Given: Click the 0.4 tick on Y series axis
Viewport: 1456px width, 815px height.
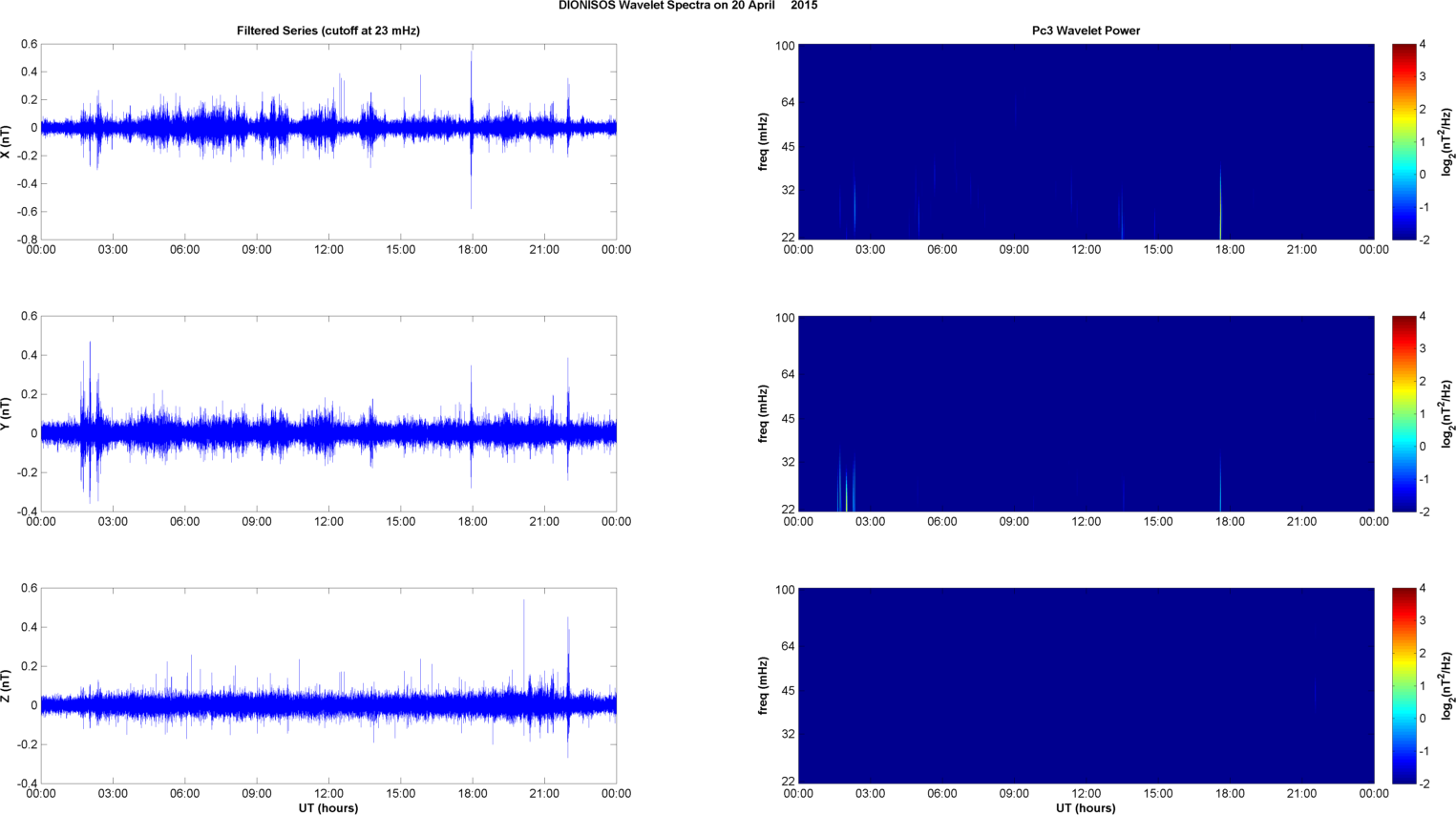Looking at the screenshot, I should pyautogui.click(x=31, y=356).
